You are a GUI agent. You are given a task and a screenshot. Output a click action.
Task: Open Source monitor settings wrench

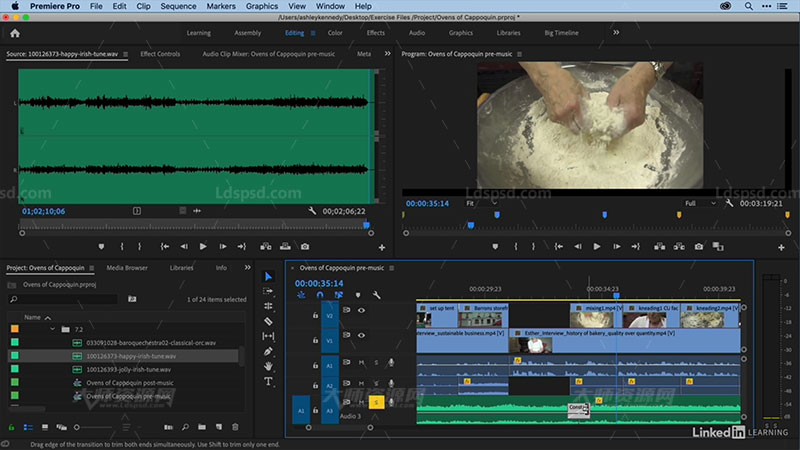point(312,211)
